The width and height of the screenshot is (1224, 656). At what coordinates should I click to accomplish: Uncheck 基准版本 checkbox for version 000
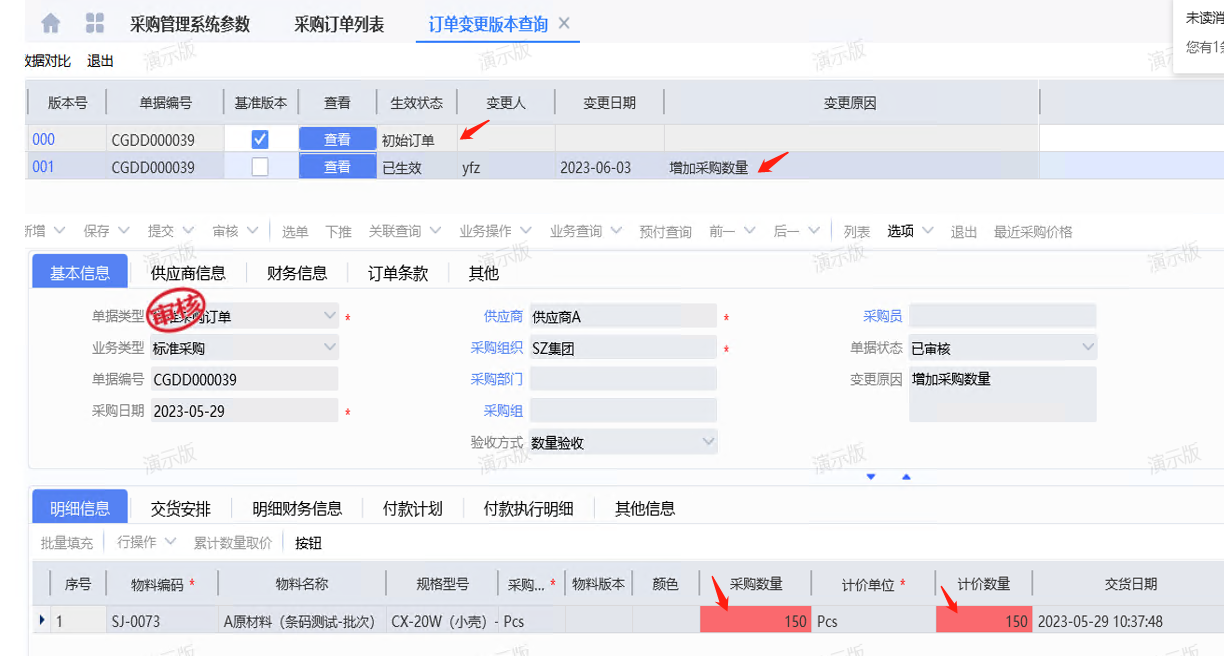pos(260,140)
